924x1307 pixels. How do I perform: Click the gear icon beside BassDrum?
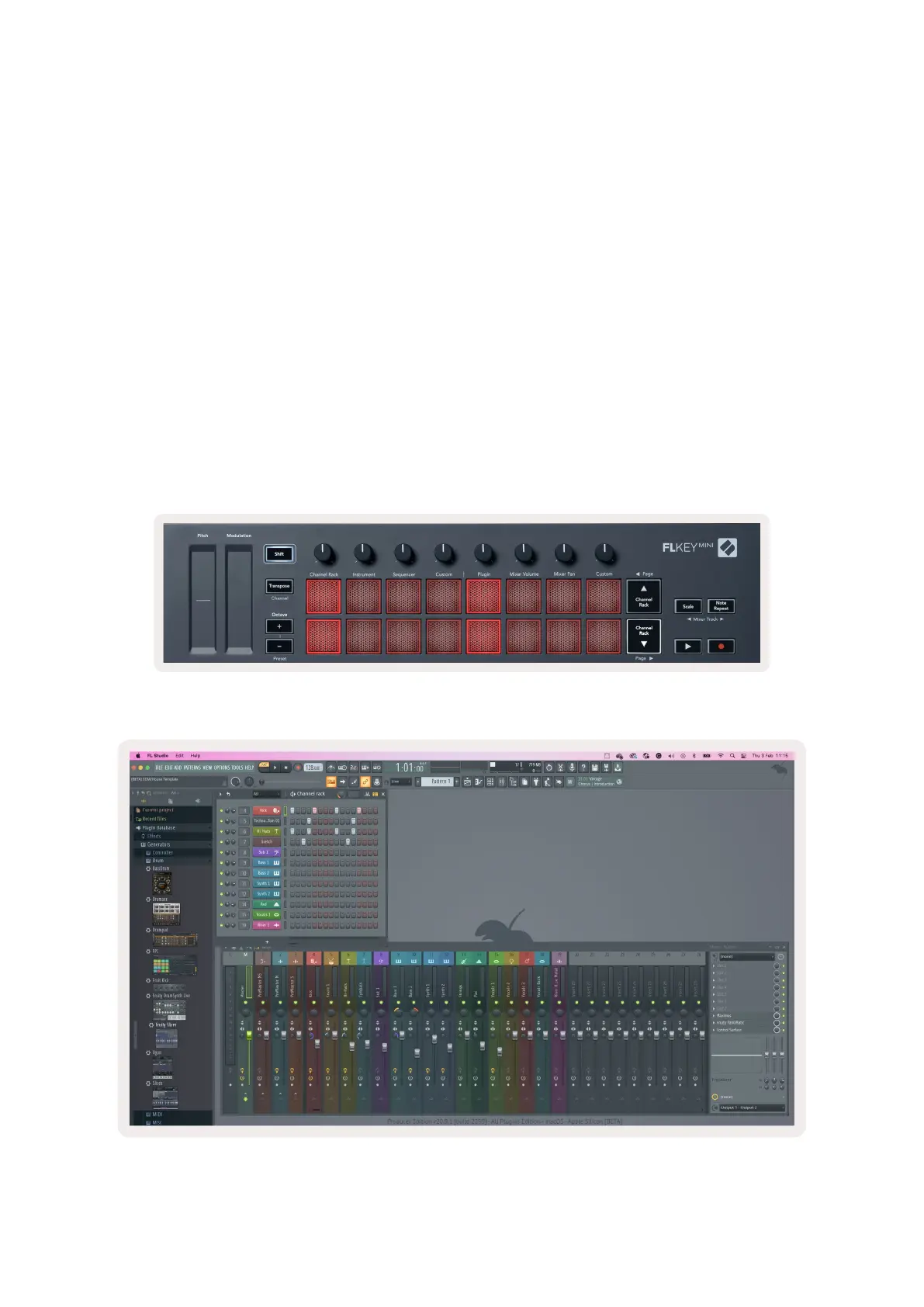point(148,868)
